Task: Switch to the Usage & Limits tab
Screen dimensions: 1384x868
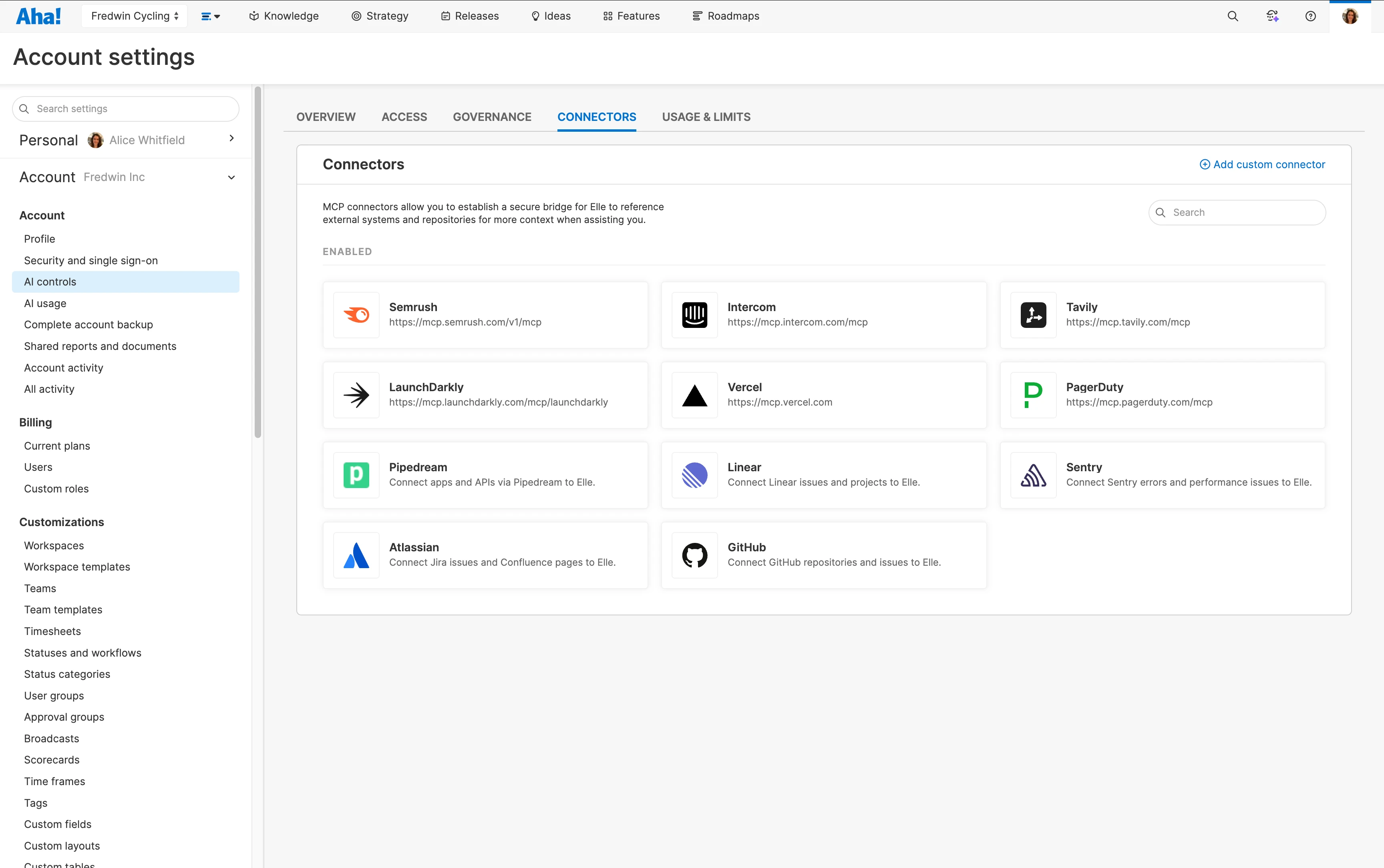Action: click(706, 117)
